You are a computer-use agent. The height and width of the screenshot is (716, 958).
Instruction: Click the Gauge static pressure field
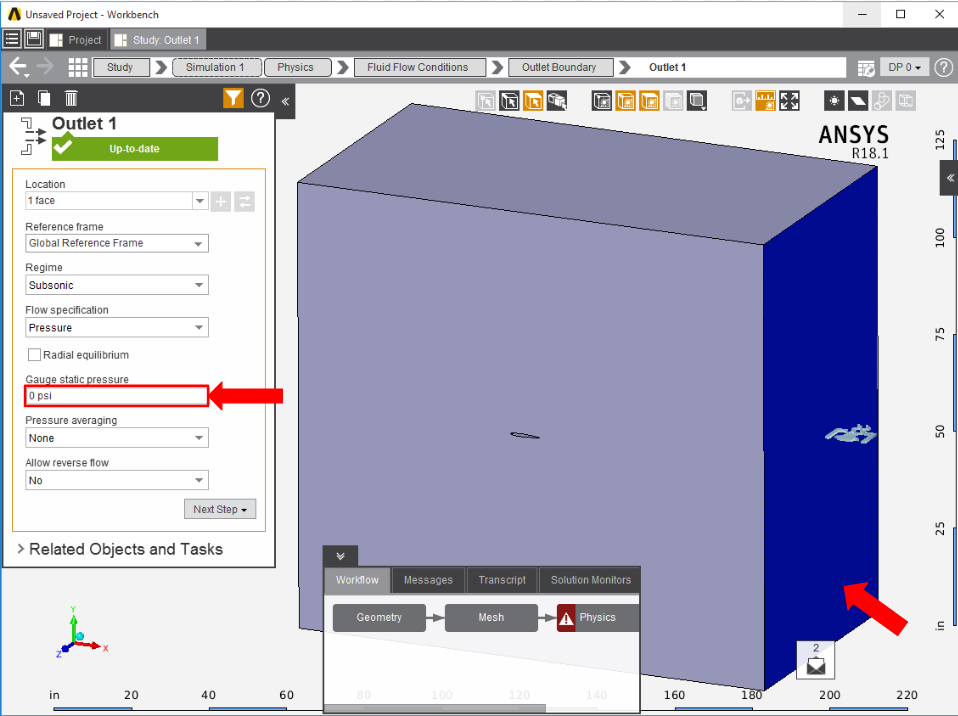117,396
